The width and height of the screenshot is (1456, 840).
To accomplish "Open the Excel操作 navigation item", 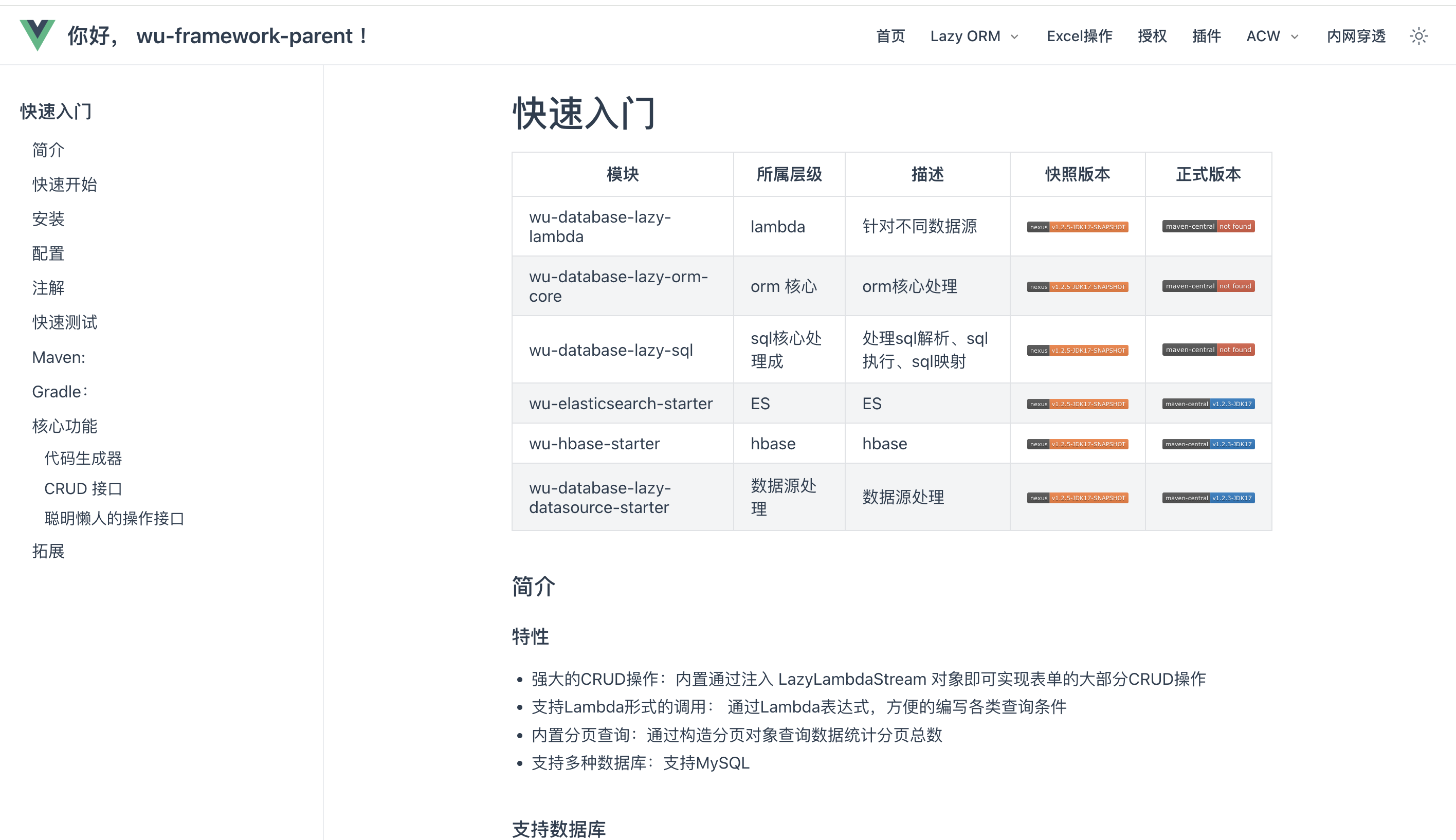I will [x=1079, y=36].
